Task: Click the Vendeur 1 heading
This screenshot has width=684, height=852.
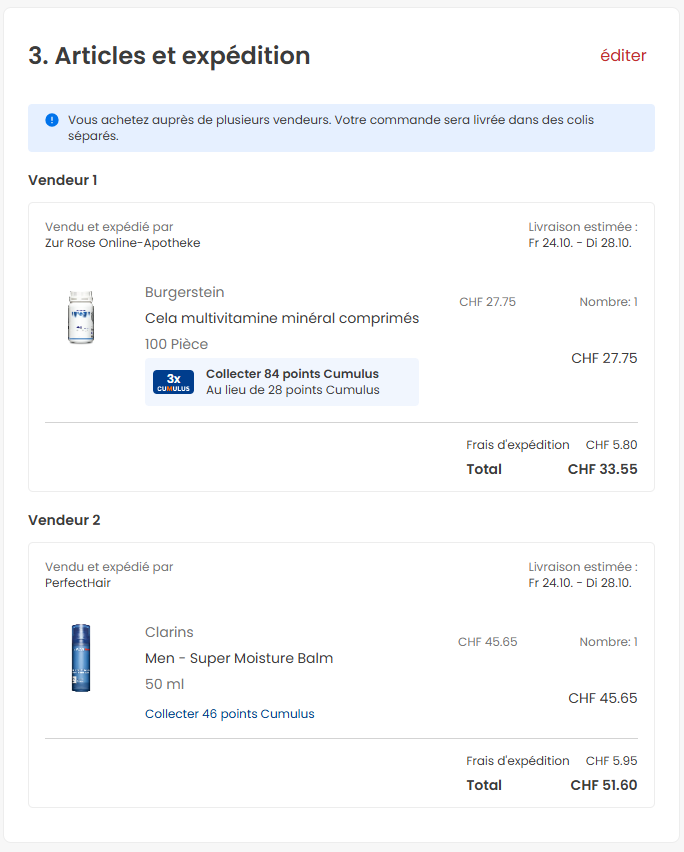Action: [x=63, y=181]
